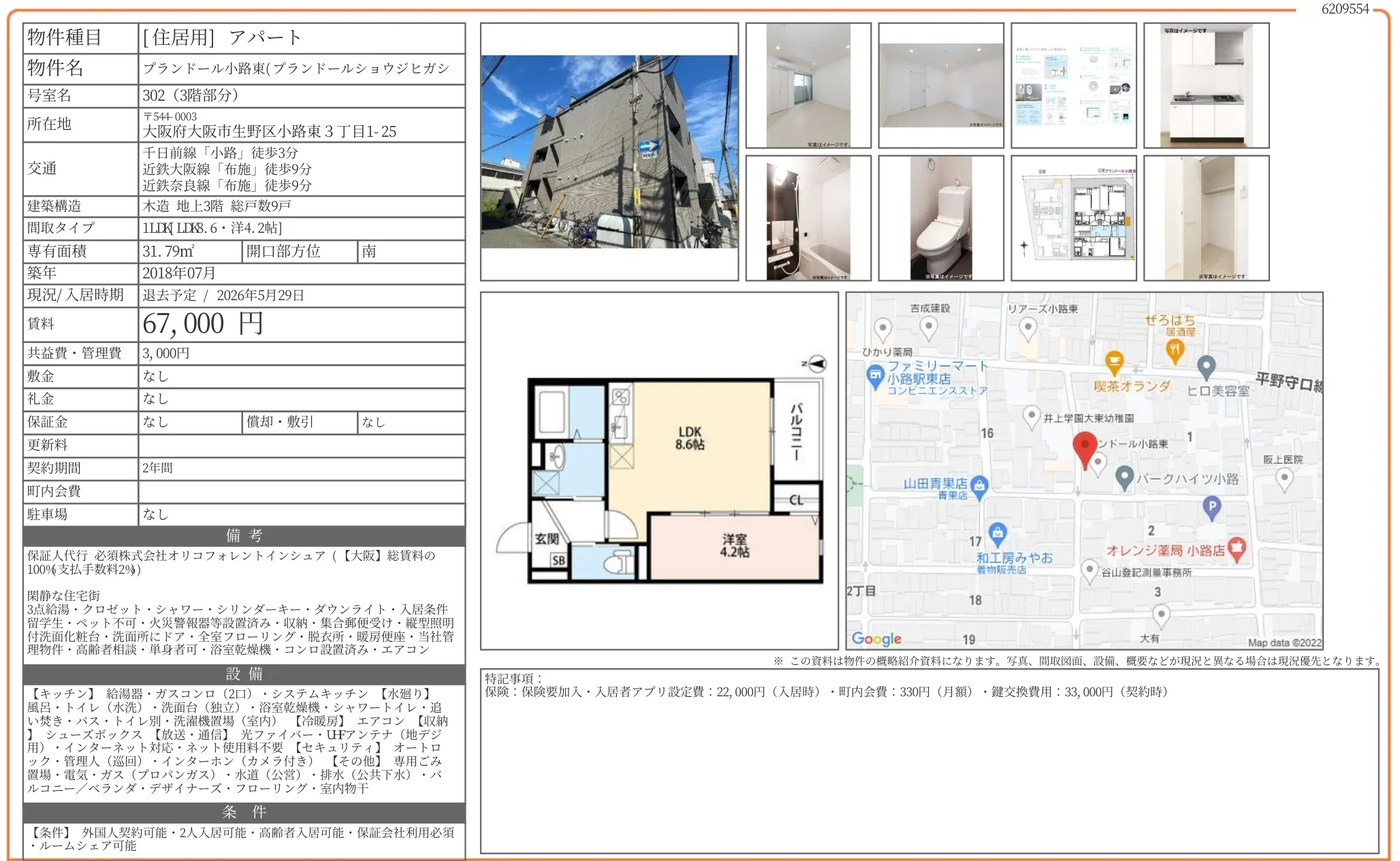Screen dimensions: 1400x861
Task: Click the 67,000 円 rent value
Action: pos(202,324)
